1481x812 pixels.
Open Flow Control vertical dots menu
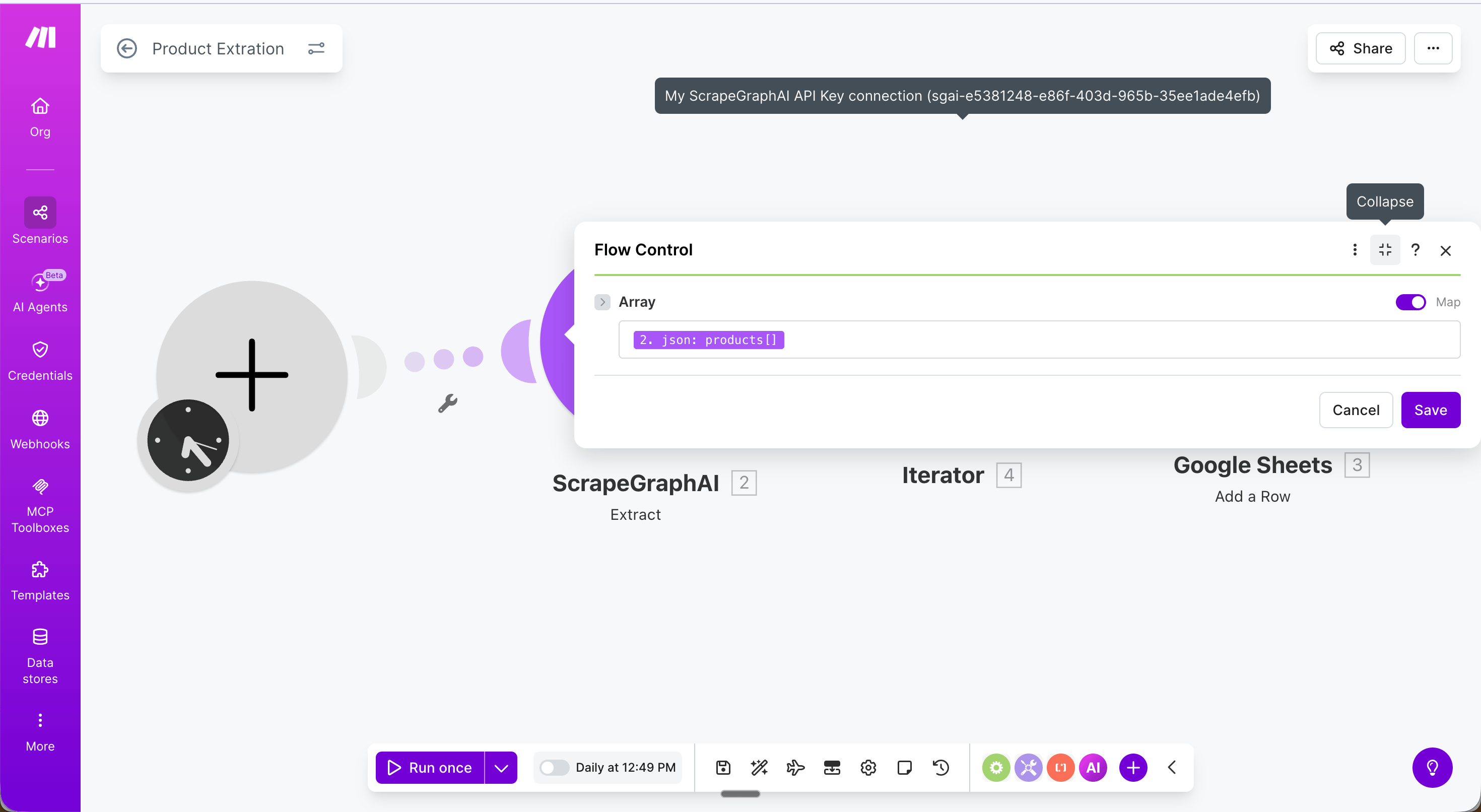(1355, 249)
